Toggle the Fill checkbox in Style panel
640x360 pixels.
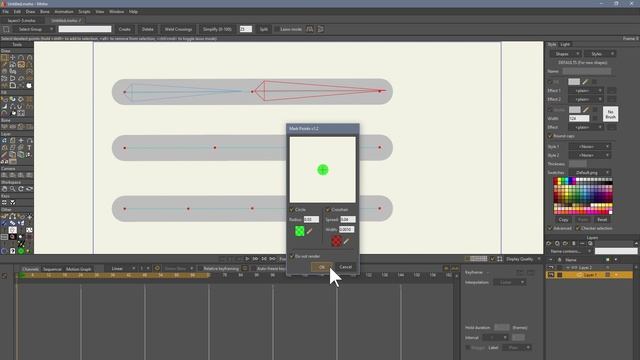point(550,82)
